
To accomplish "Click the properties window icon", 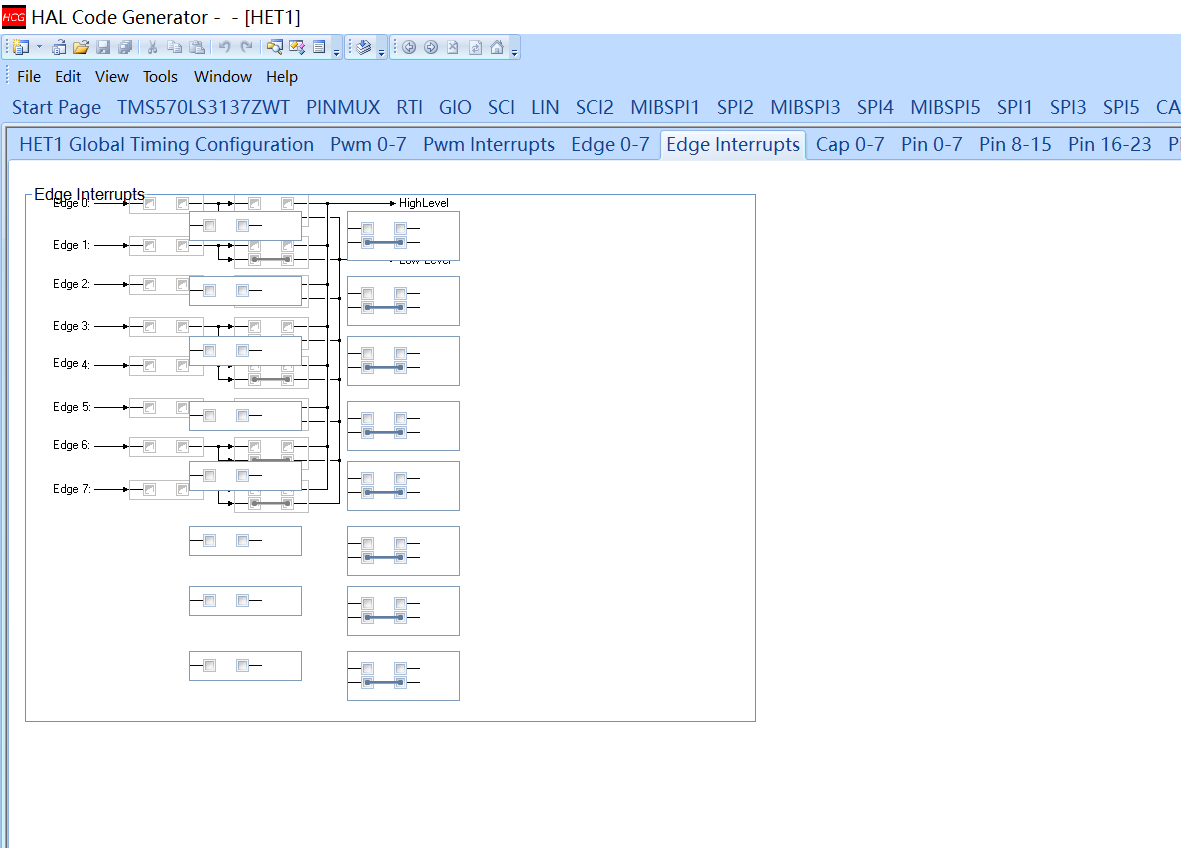I will tap(297, 47).
